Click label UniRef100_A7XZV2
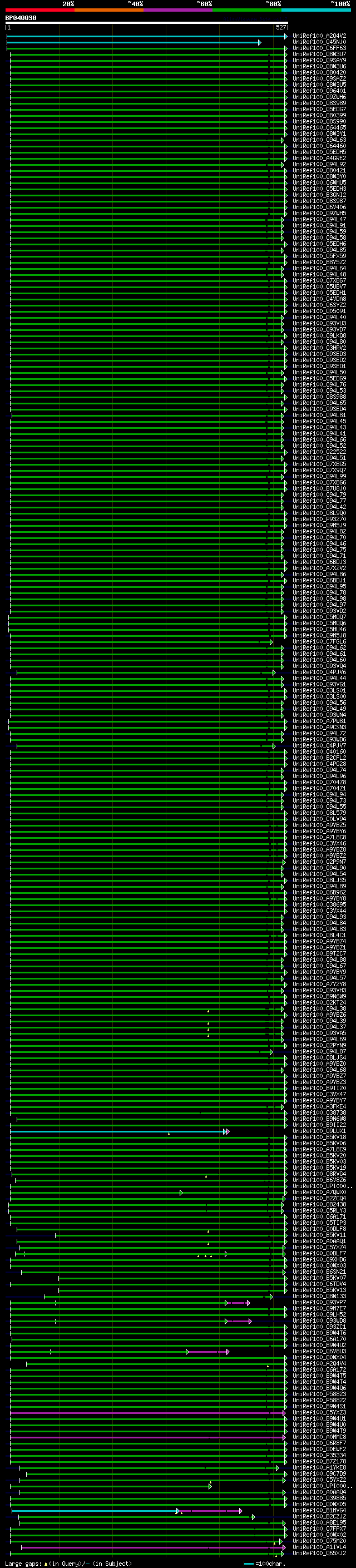 319,568
